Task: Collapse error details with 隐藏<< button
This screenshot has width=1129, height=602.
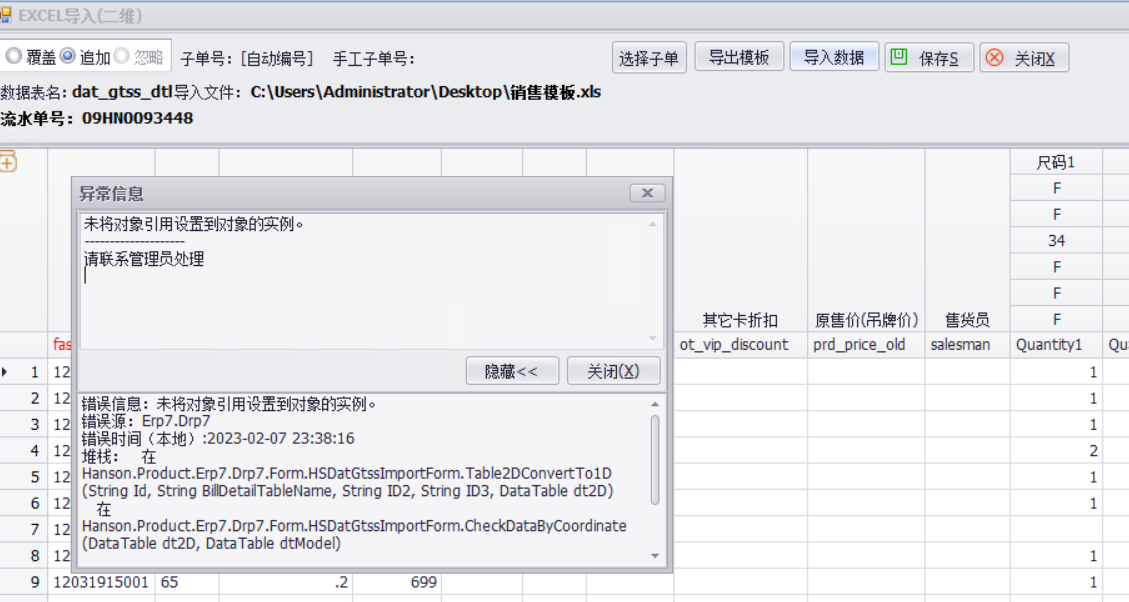Action: click(x=511, y=371)
